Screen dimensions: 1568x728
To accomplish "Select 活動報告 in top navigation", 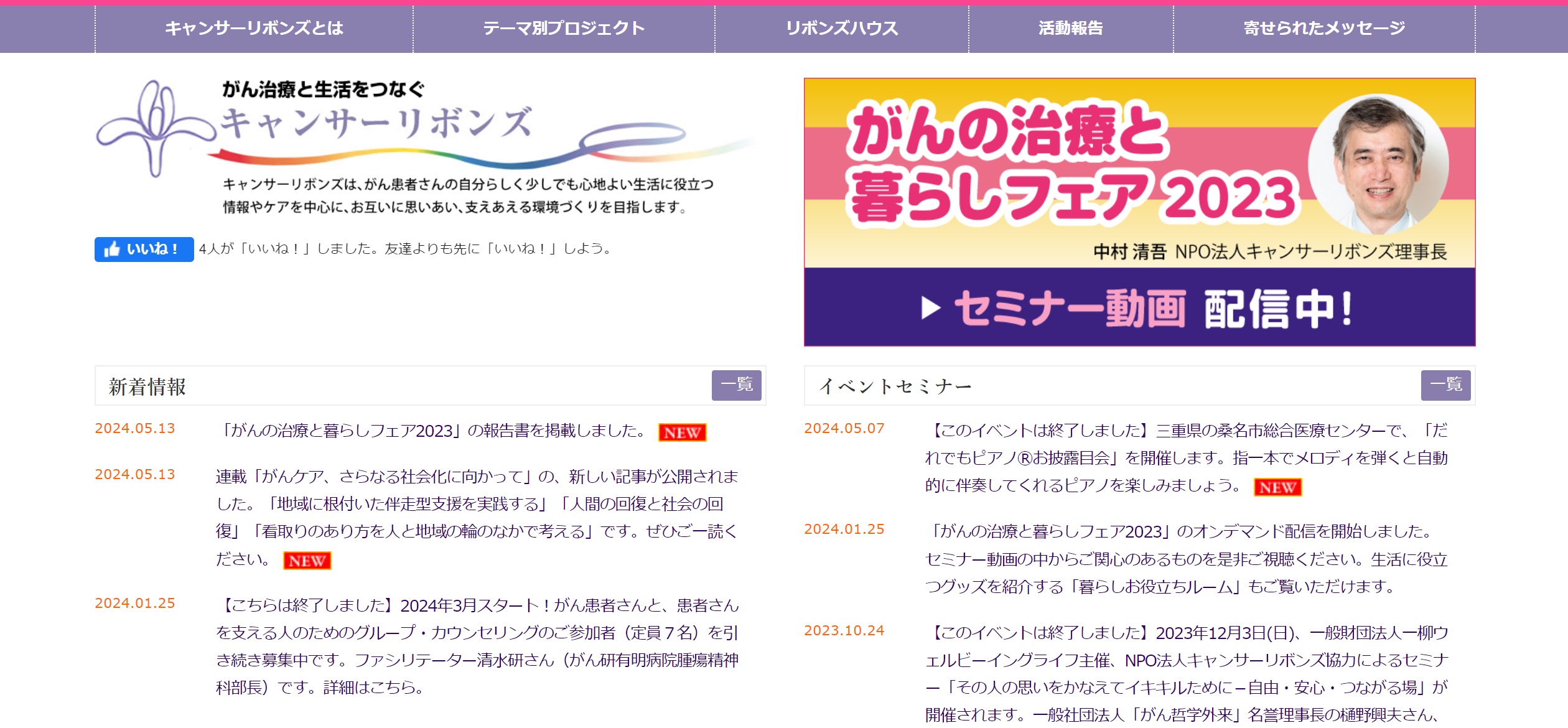I will (x=1070, y=29).
